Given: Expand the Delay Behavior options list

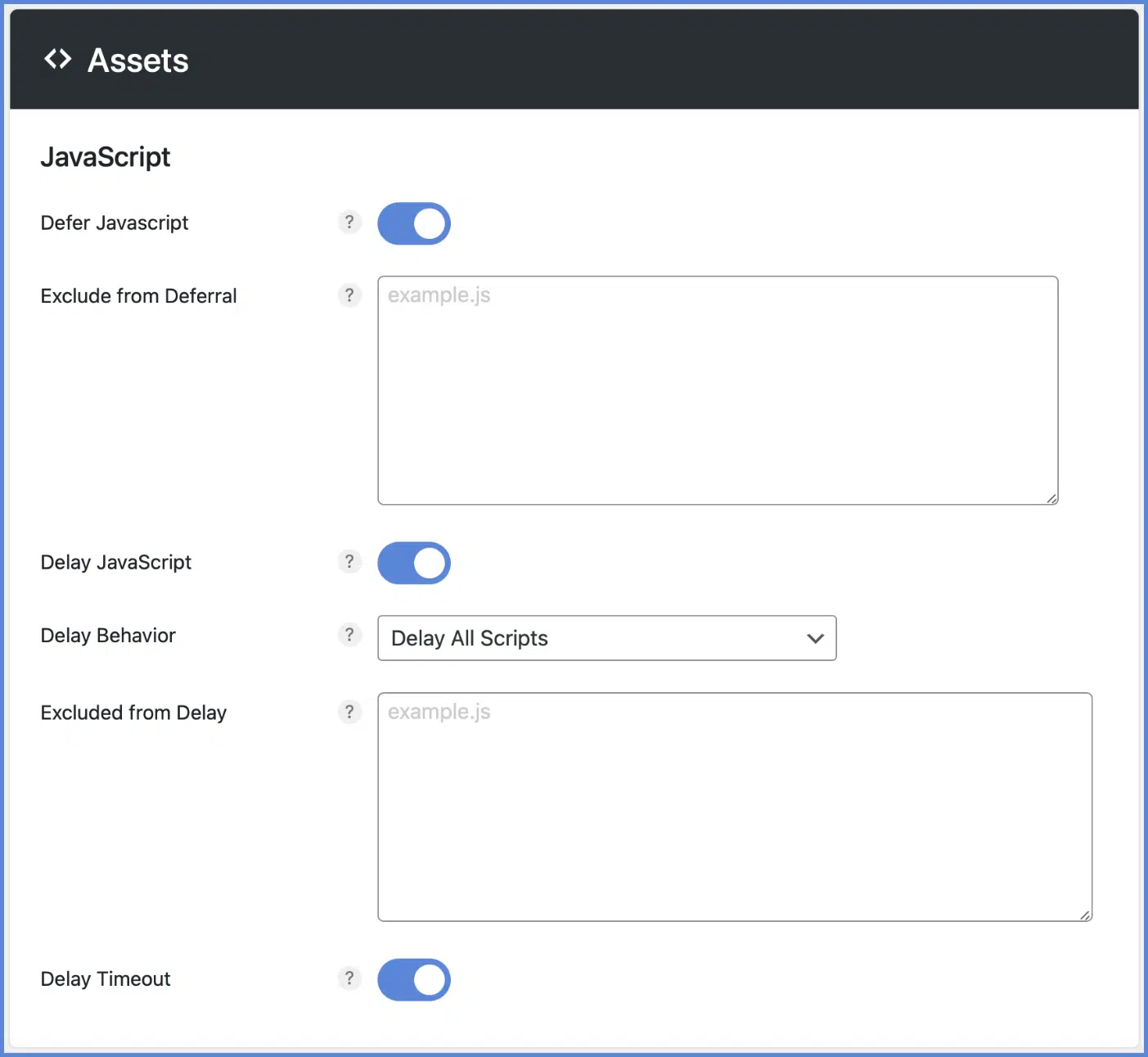Looking at the screenshot, I should (x=606, y=638).
